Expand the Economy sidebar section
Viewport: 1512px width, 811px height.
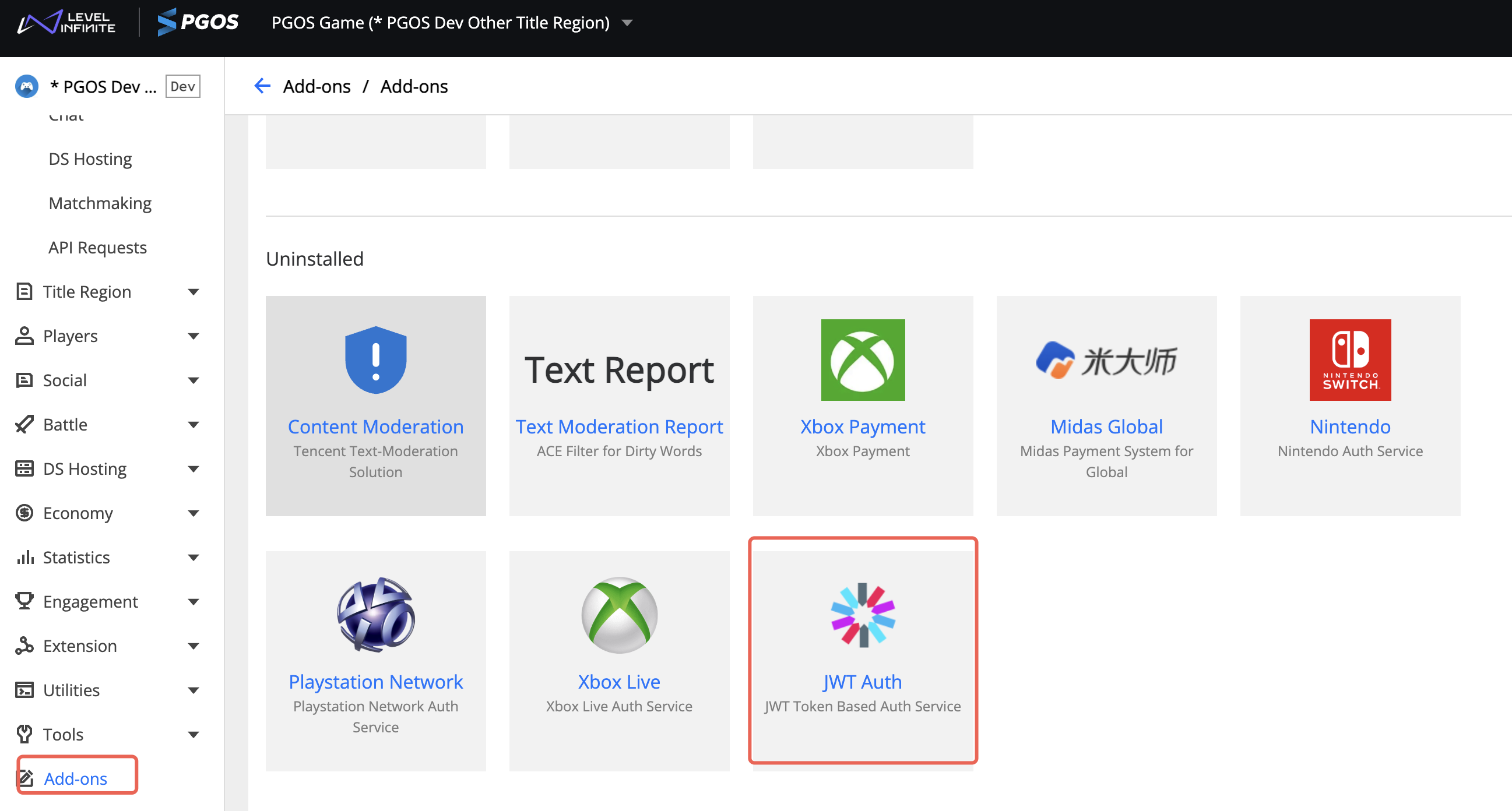click(193, 513)
